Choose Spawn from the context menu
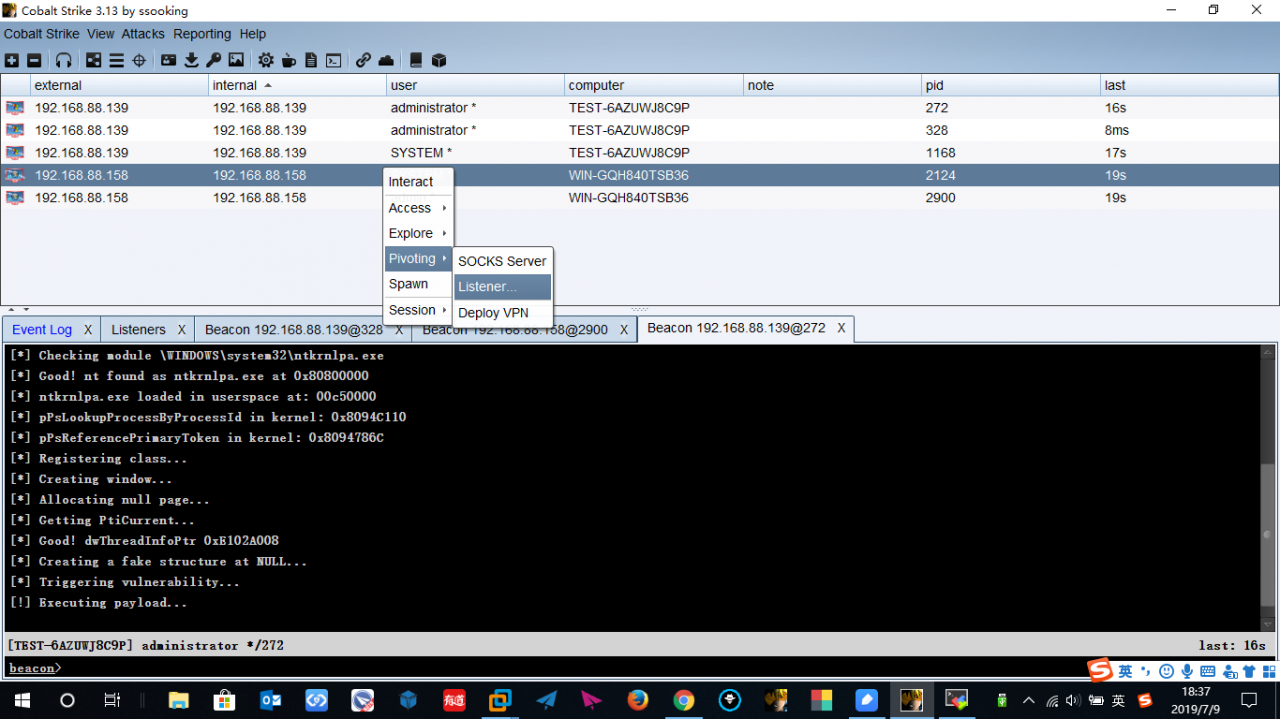 [x=418, y=284]
